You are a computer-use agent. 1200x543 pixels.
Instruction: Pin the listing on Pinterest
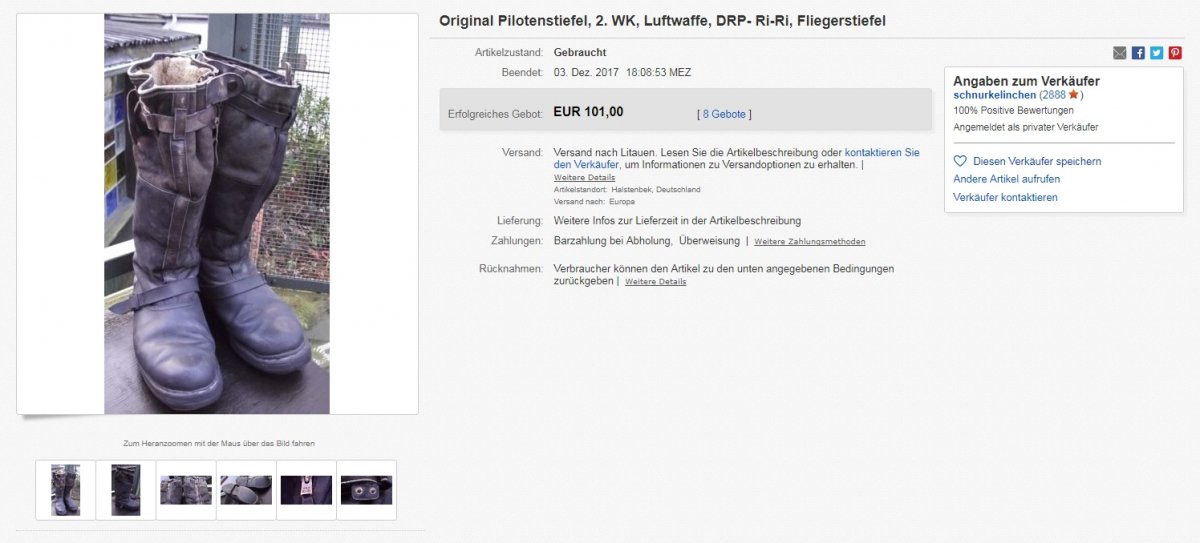coord(1175,53)
